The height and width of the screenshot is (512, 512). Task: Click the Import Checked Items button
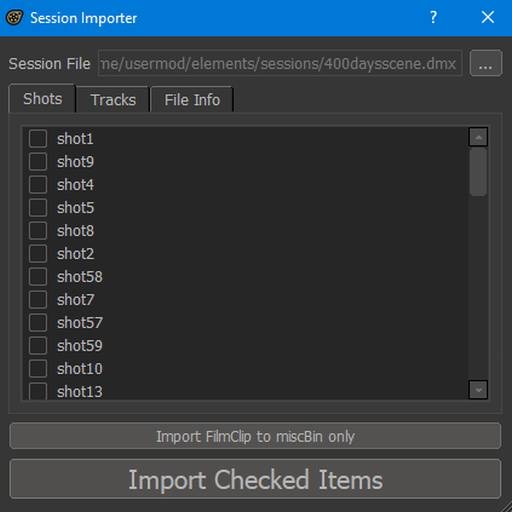(x=255, y=479)
